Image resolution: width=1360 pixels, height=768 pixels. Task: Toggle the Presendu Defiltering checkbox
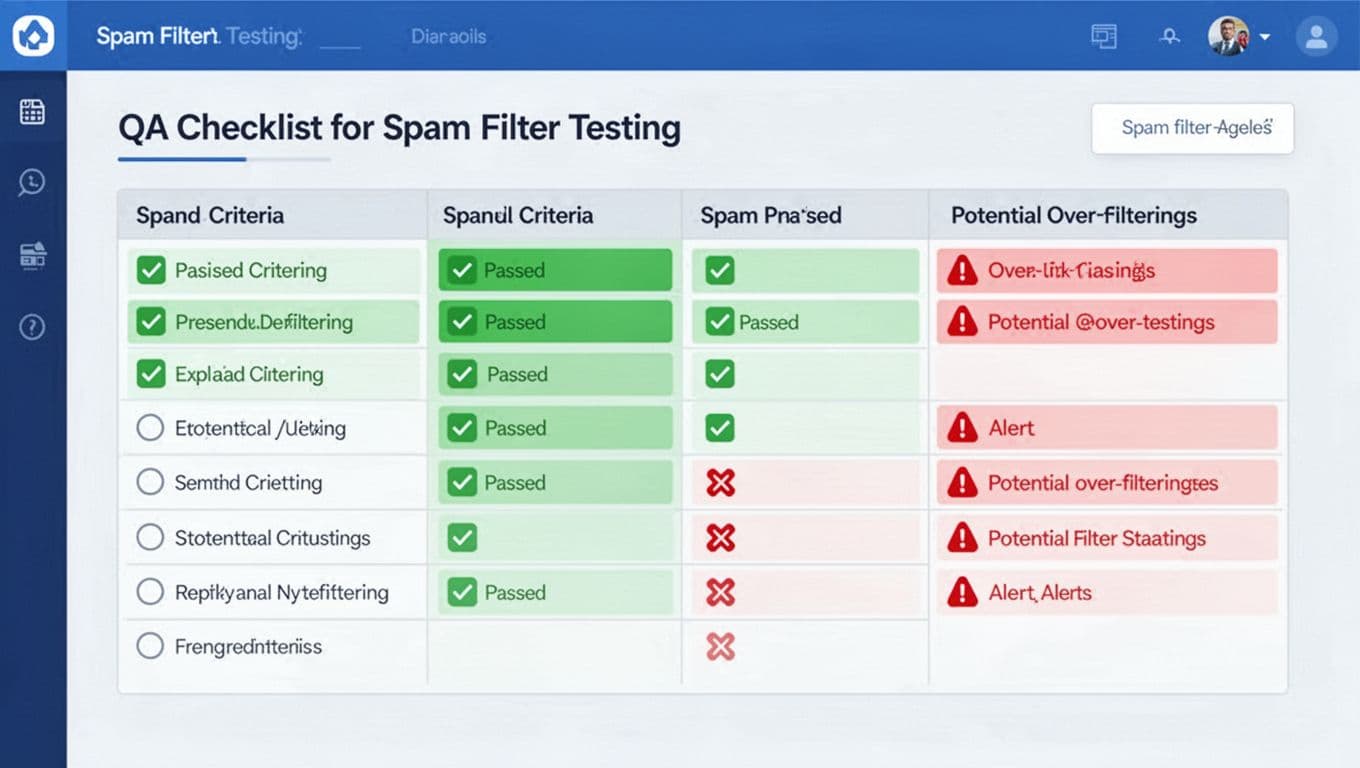150,322
